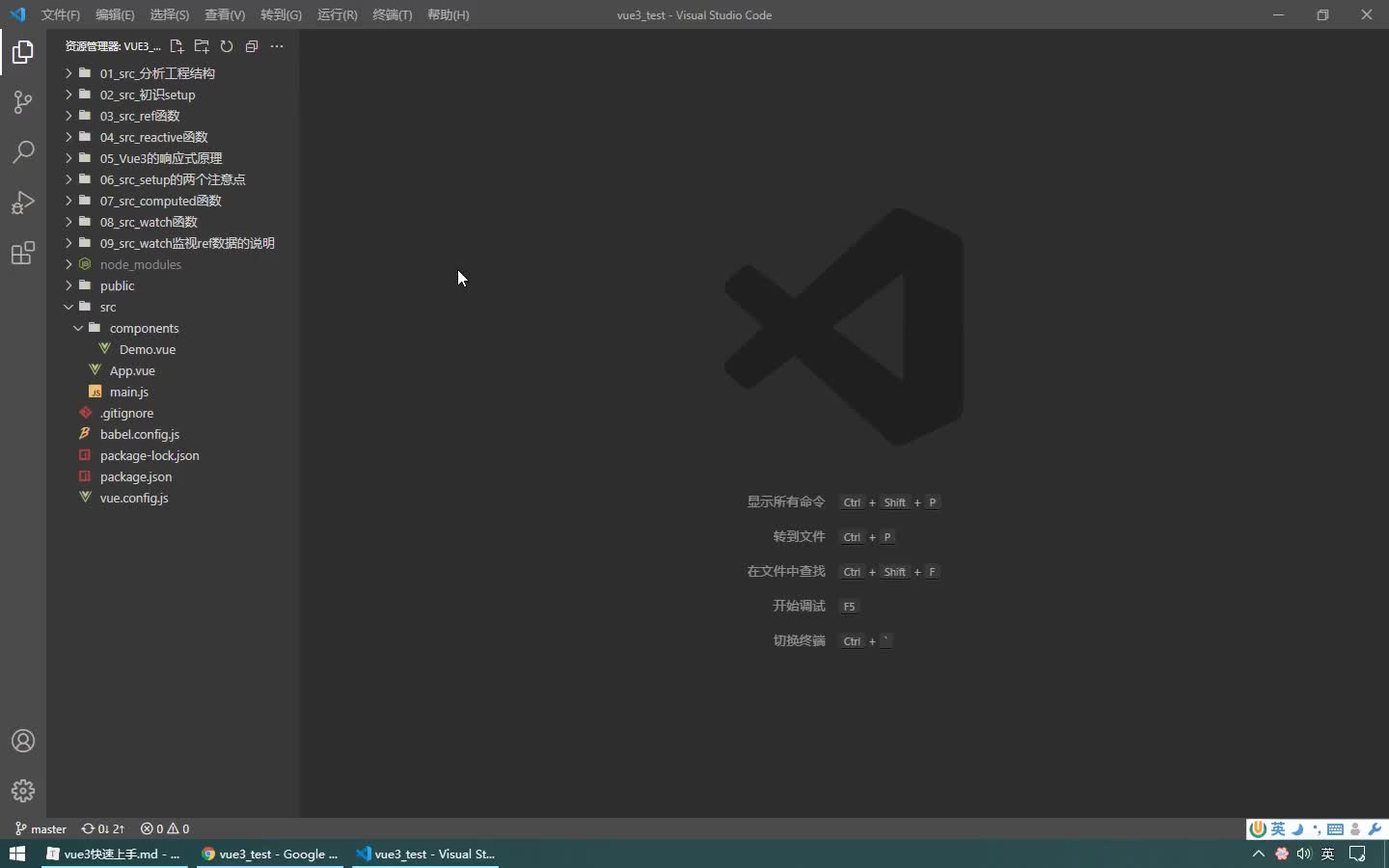Switch to Google Chrome taskbar window

point(269,854)
